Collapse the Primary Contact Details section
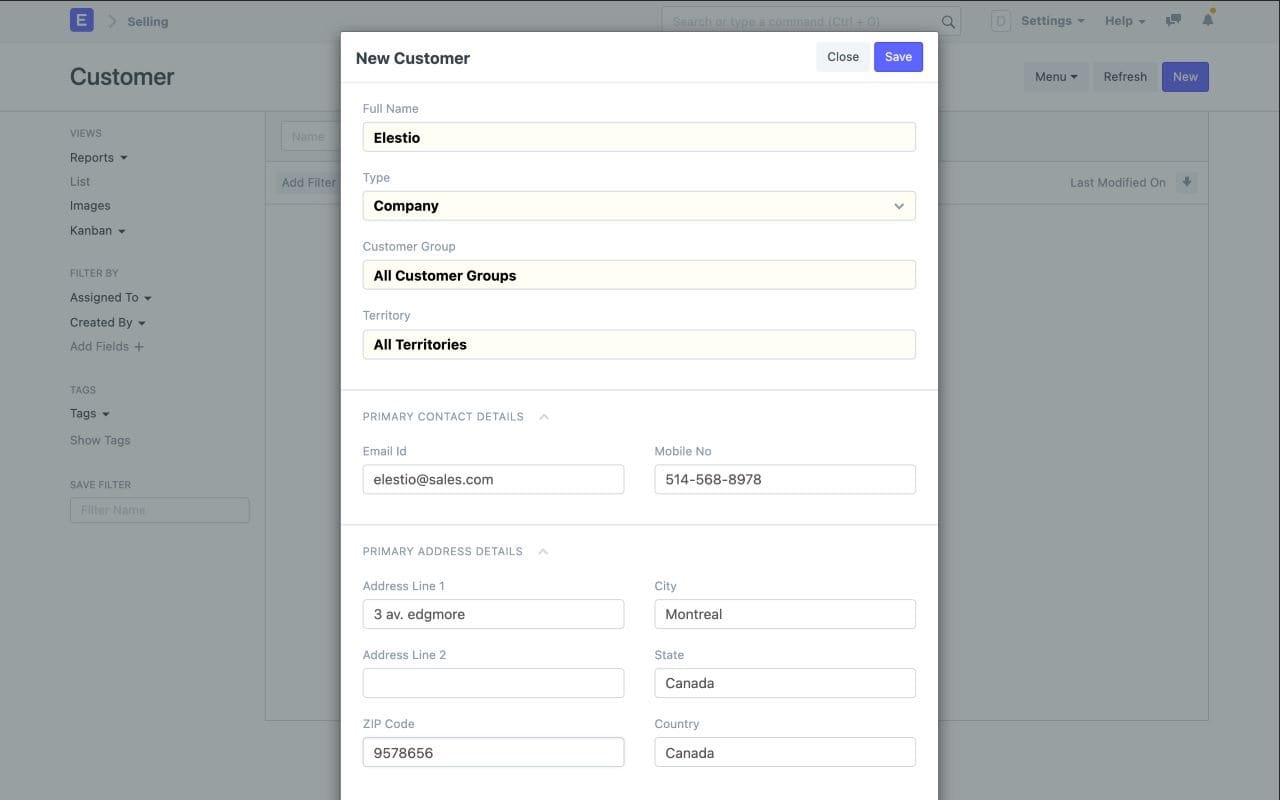The height and width of the screenshot is (800, 1280). 543,416
